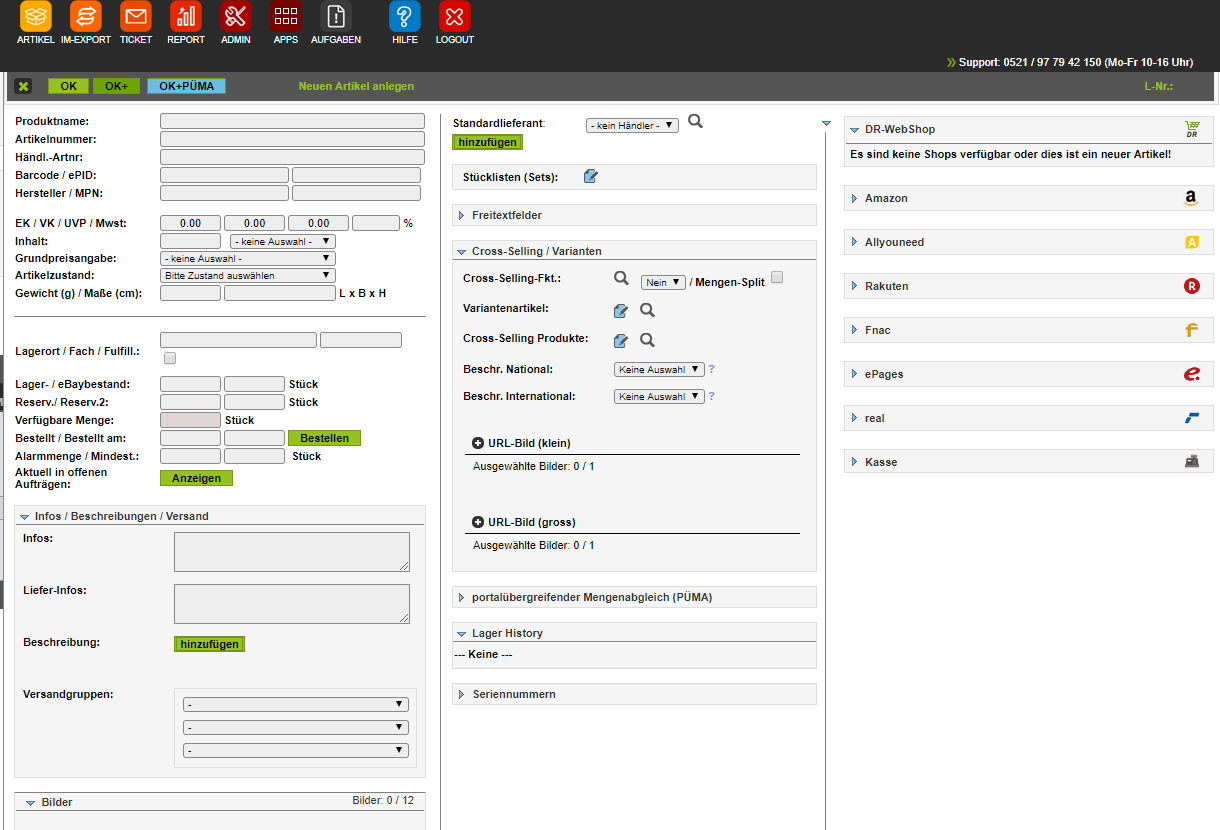Click help question mark for Beschr. National
The height and width of the screenshot is (830, 1220).
712,369
